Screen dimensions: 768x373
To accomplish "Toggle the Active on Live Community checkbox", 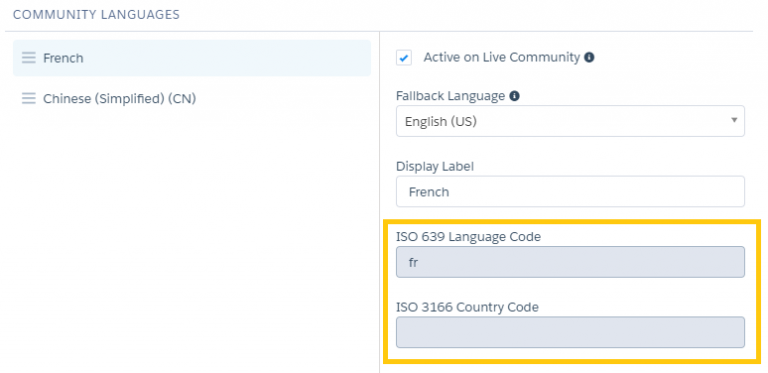I will [404, 58].
